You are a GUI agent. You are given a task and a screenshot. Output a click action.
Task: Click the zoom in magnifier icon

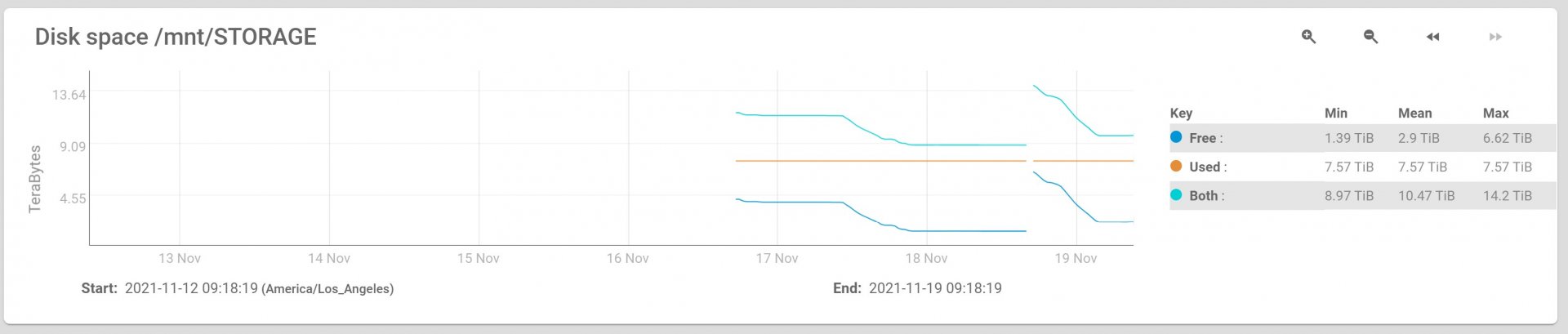coord(1308,37)
